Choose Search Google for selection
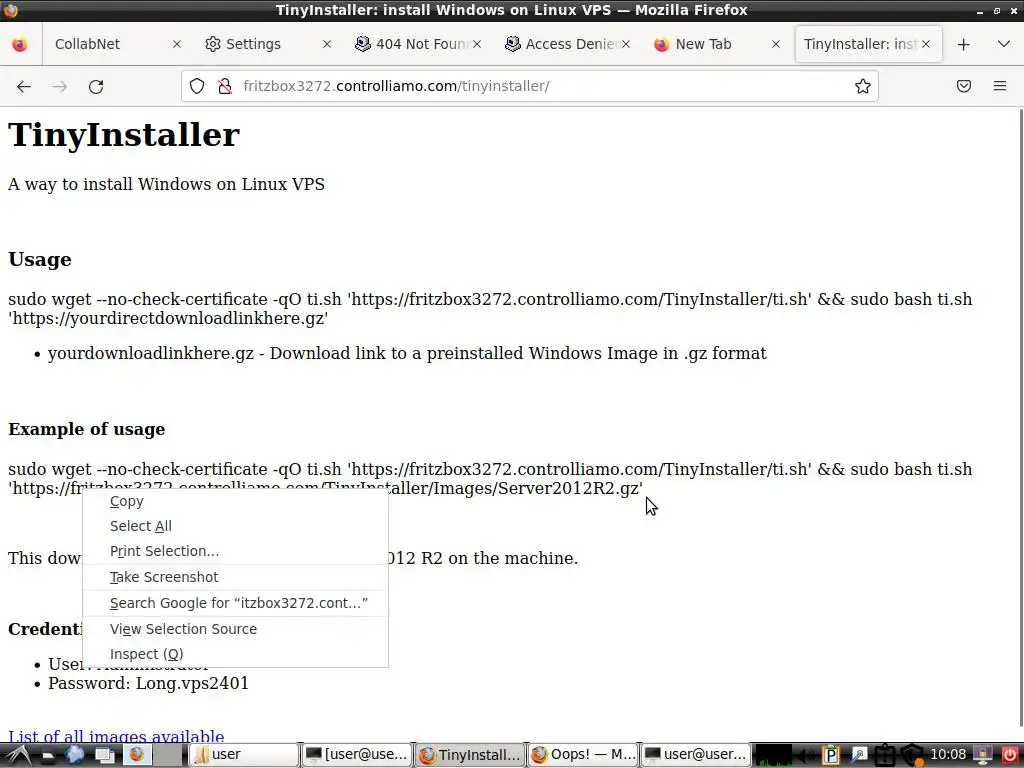 pyautogui.click(x=235, y=603)
